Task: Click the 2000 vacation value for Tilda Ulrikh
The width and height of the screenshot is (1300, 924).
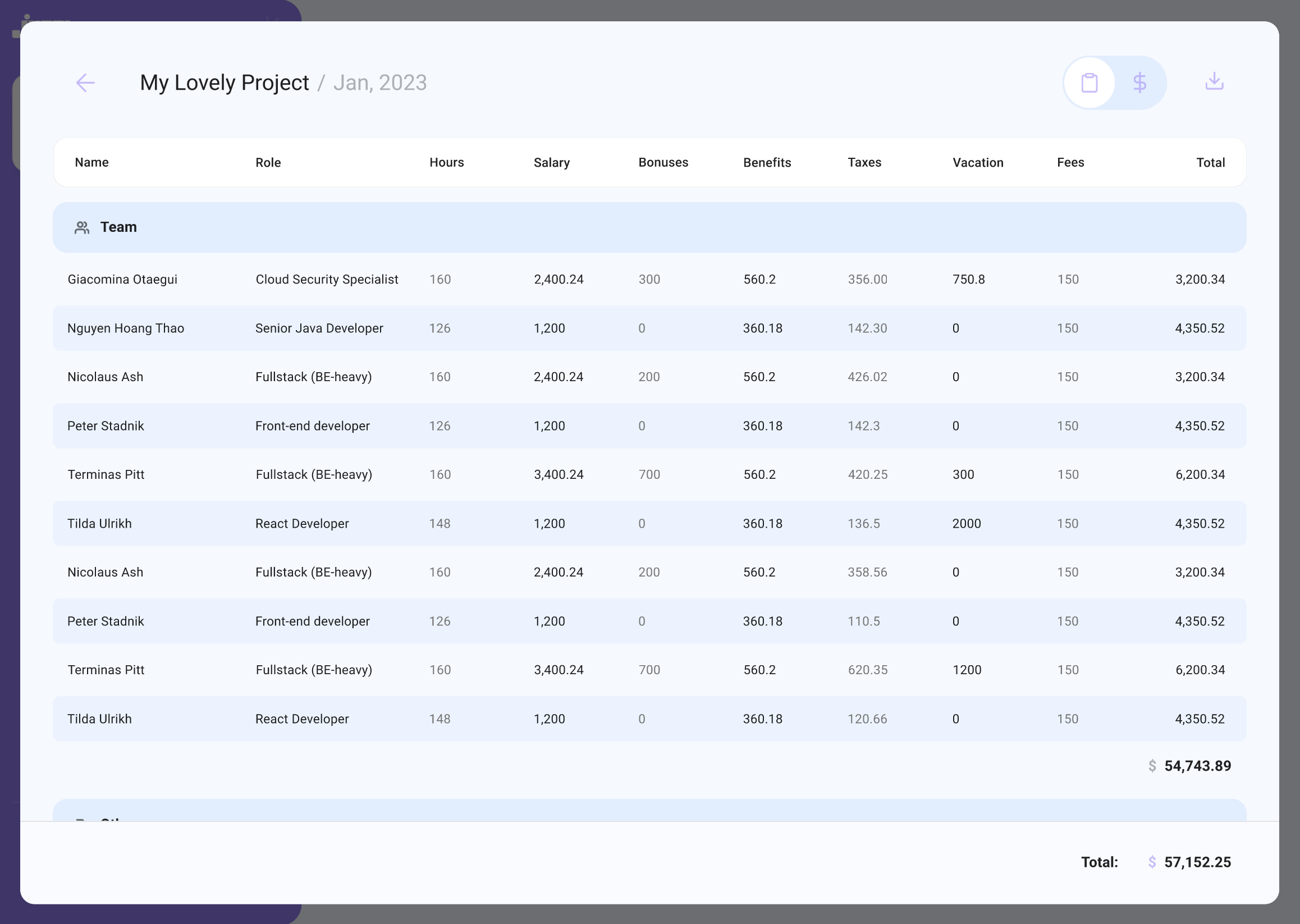Action: point(967,523)
